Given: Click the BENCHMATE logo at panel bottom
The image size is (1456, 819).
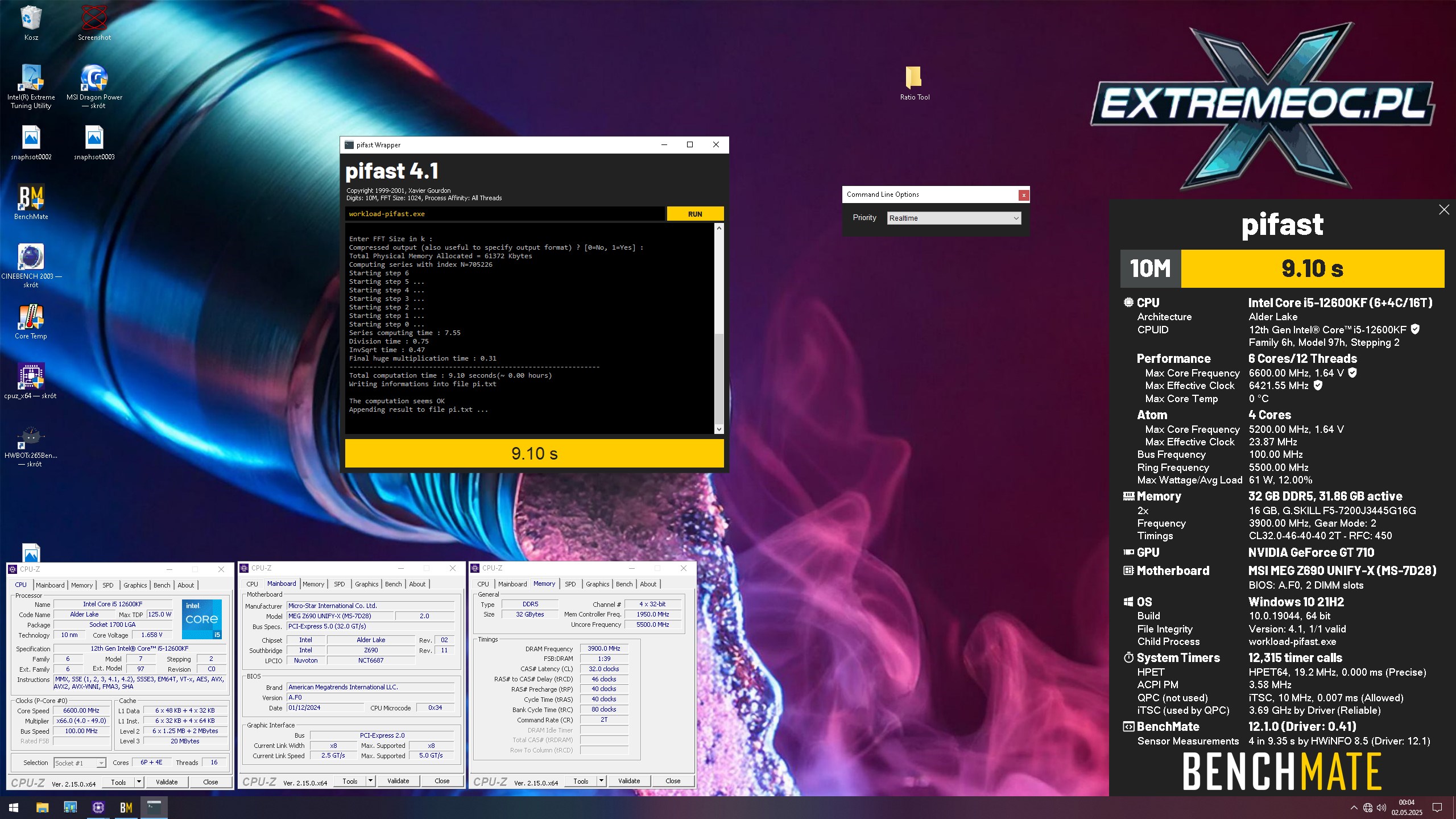Looking at the screenshot, I should click(1282, 771).
